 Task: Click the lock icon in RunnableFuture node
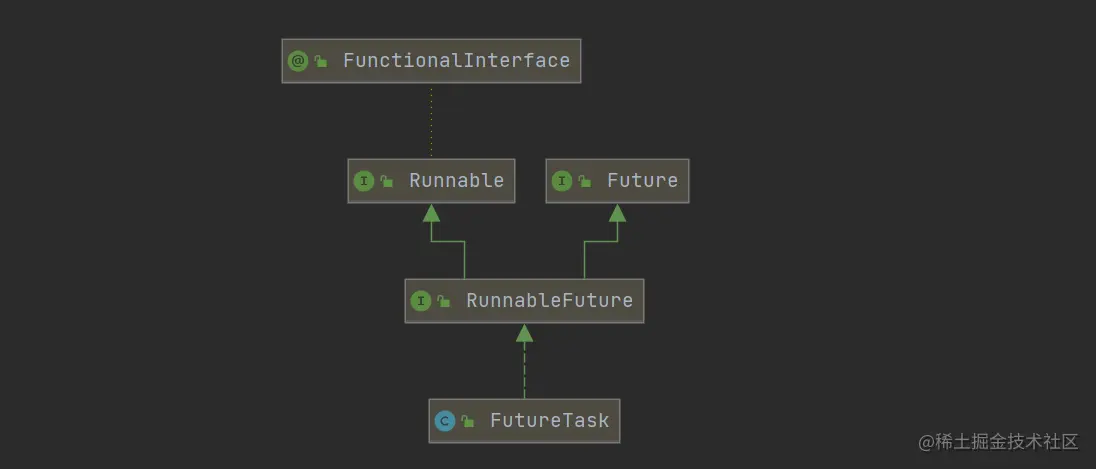pos(444,301)
